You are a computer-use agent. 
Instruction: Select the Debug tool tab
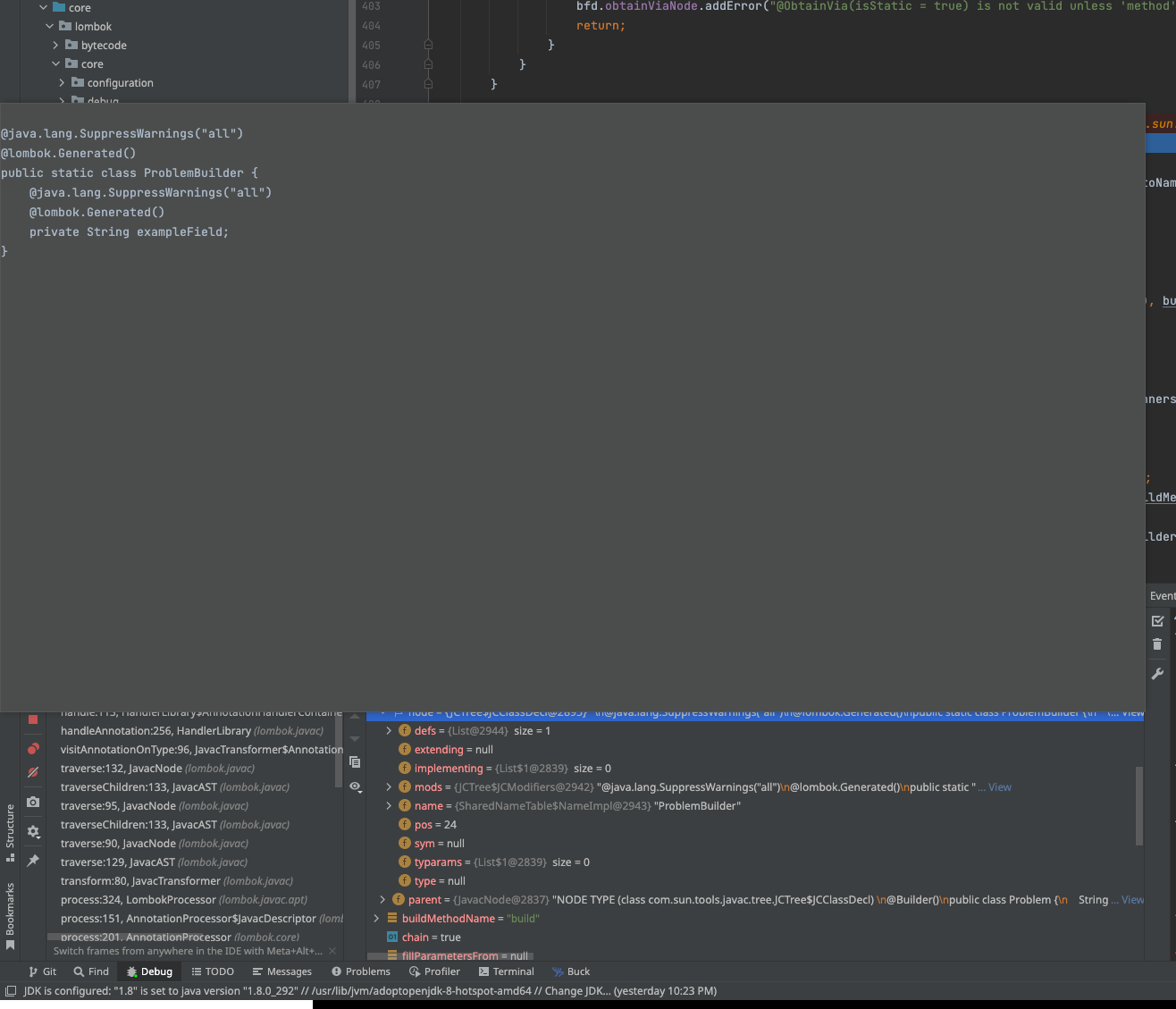[149, 971]
